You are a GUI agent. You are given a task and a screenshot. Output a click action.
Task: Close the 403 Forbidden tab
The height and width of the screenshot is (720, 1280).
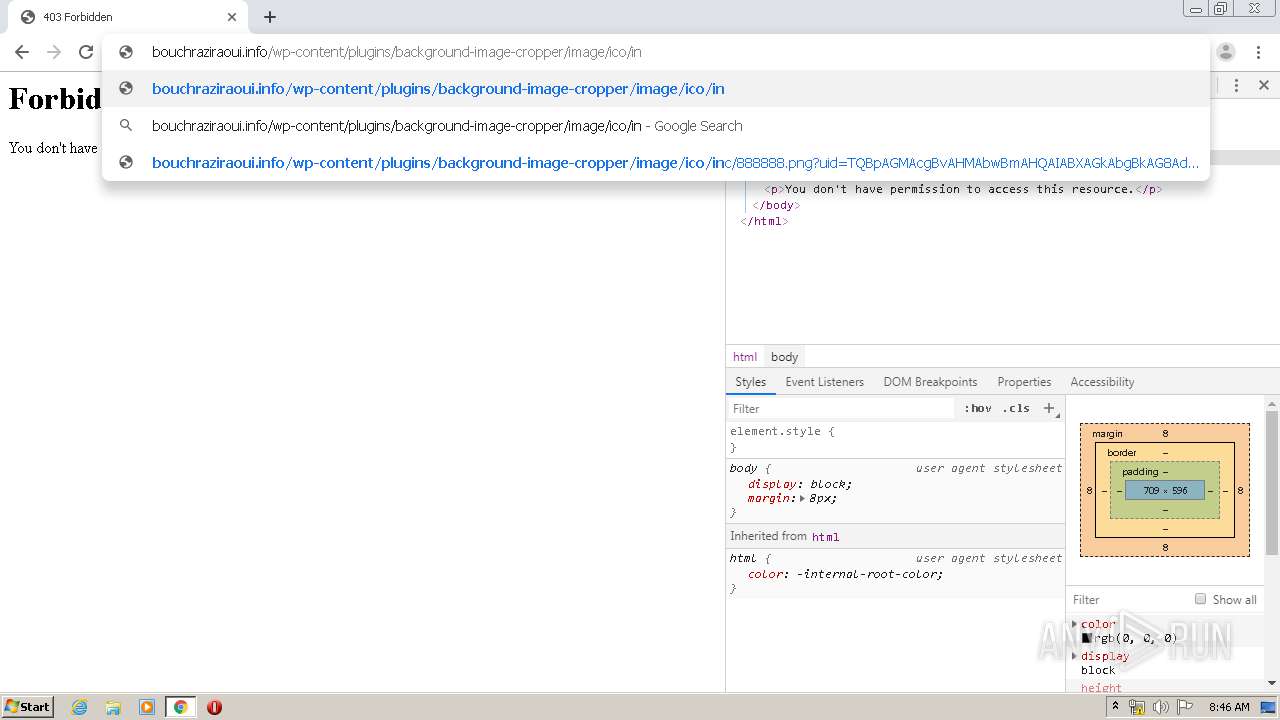point(232,17)
